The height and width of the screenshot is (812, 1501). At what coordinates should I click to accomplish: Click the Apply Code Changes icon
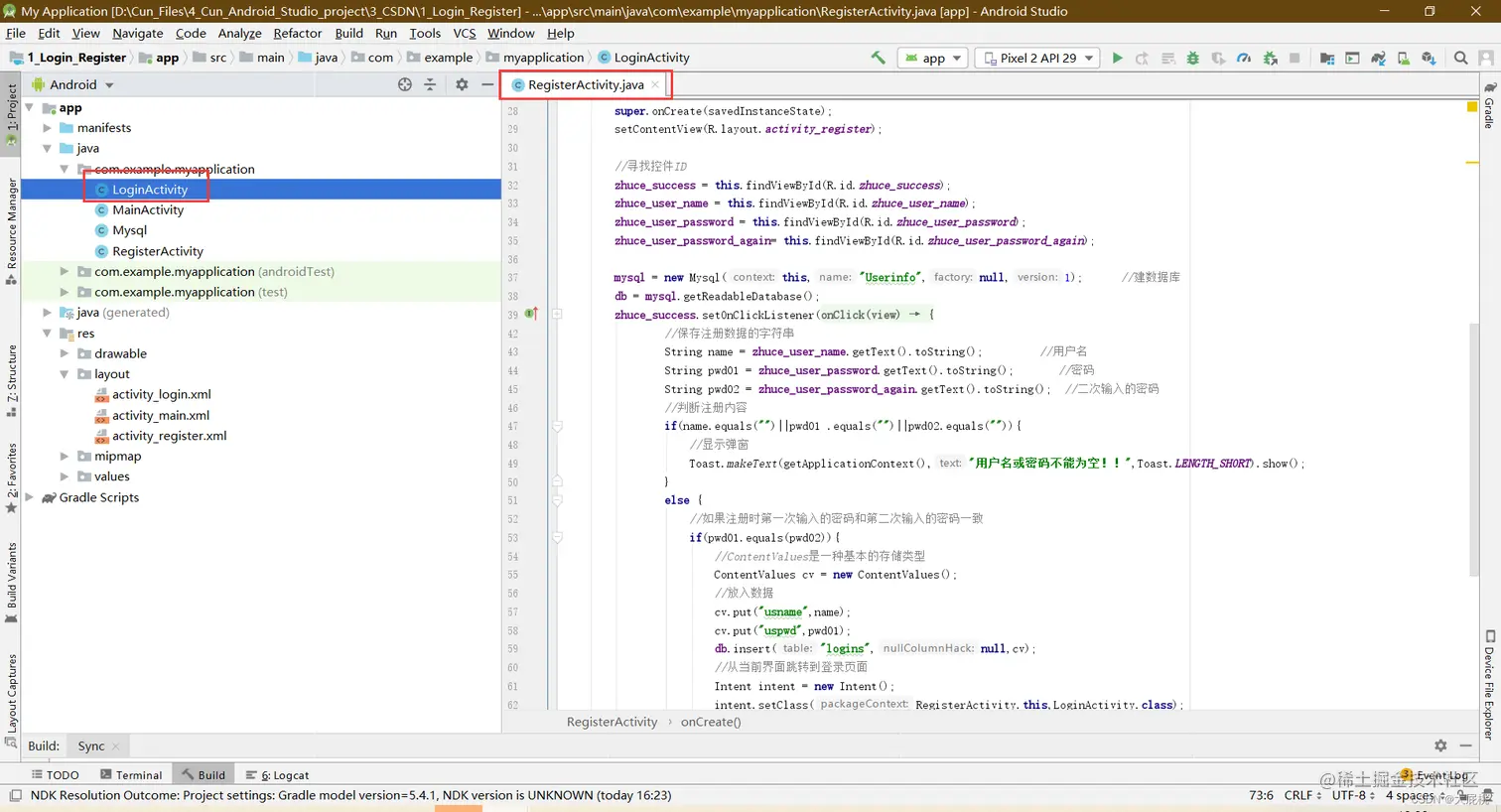tap(1167, 58)
